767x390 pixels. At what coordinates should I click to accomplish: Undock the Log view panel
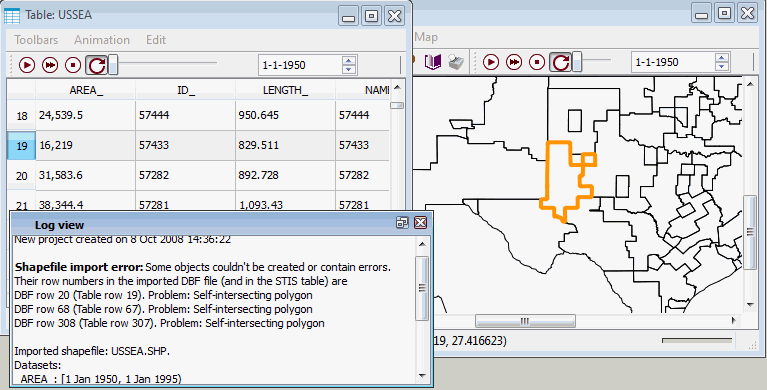click(402, 223)
